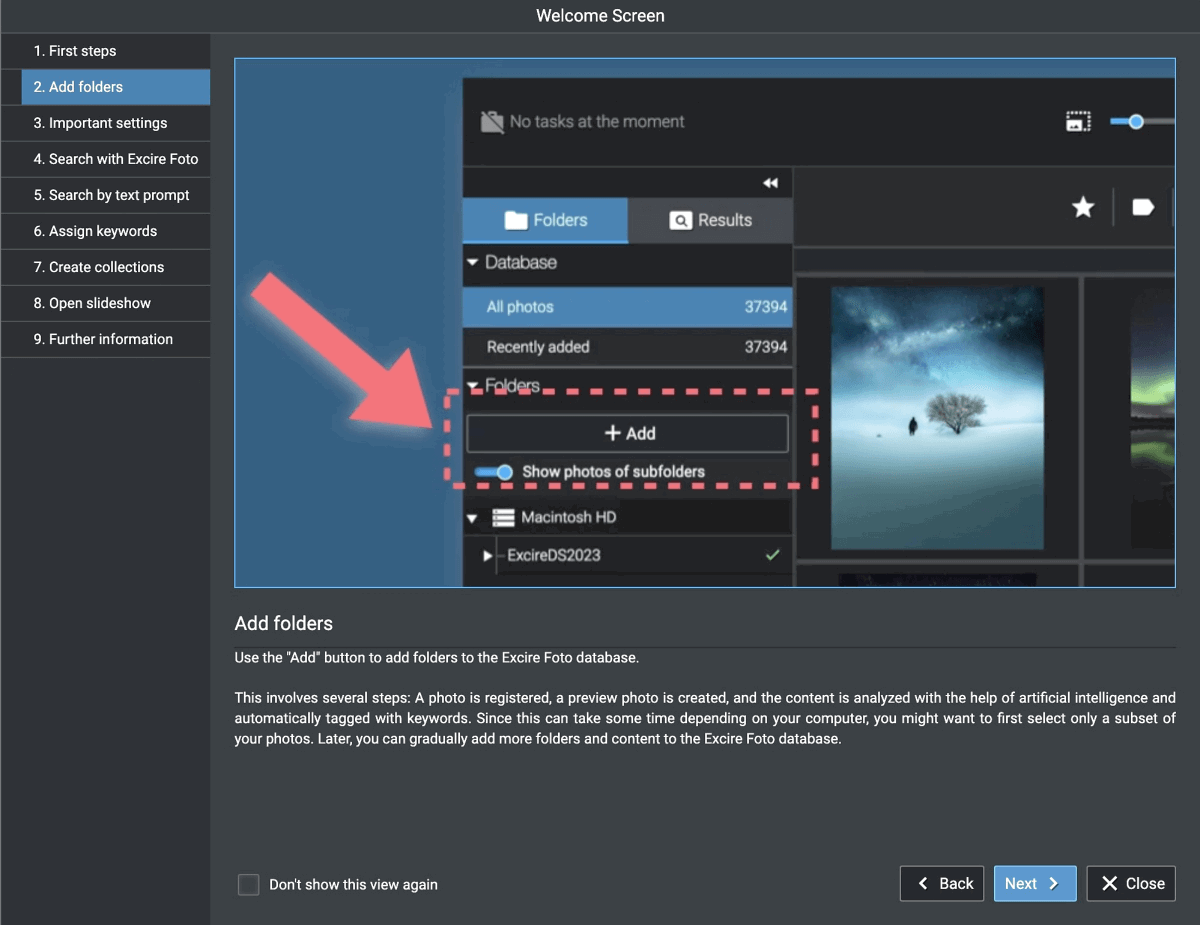Expand the ExcireDS2023 folder

point(488,555)
